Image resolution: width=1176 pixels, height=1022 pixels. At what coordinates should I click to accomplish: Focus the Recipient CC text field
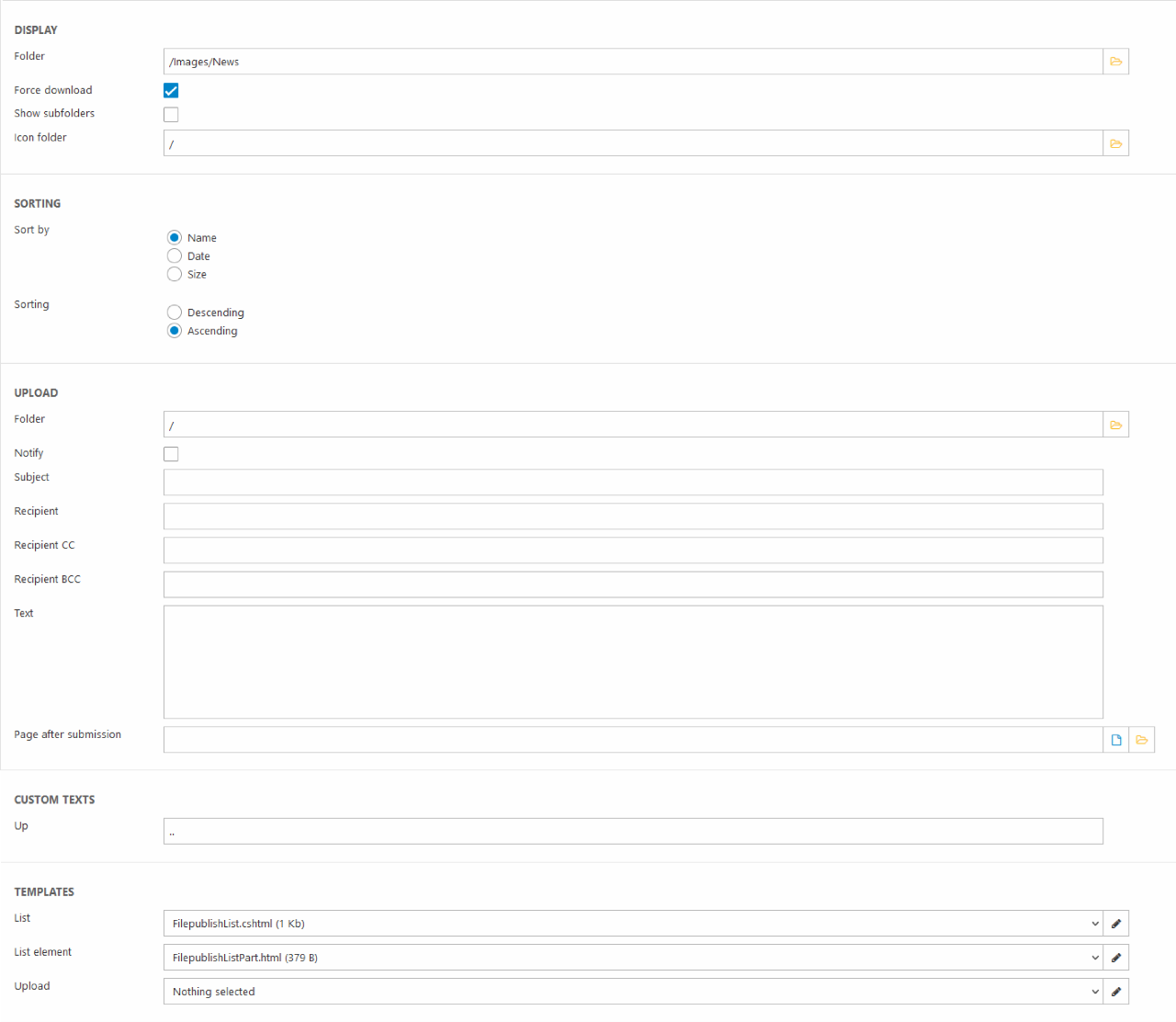(632, 551)
